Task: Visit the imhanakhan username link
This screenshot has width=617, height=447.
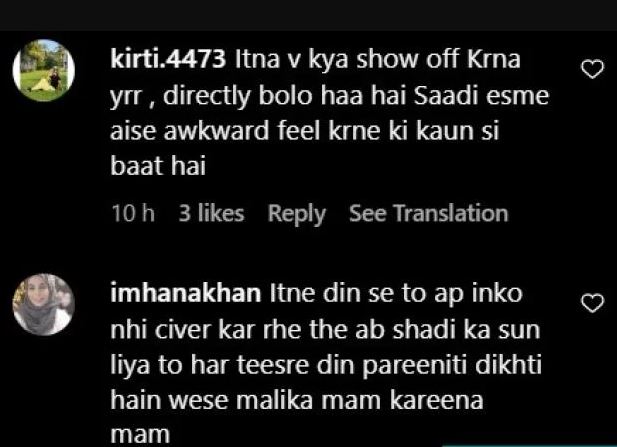Action: click(x=186, y=294)
